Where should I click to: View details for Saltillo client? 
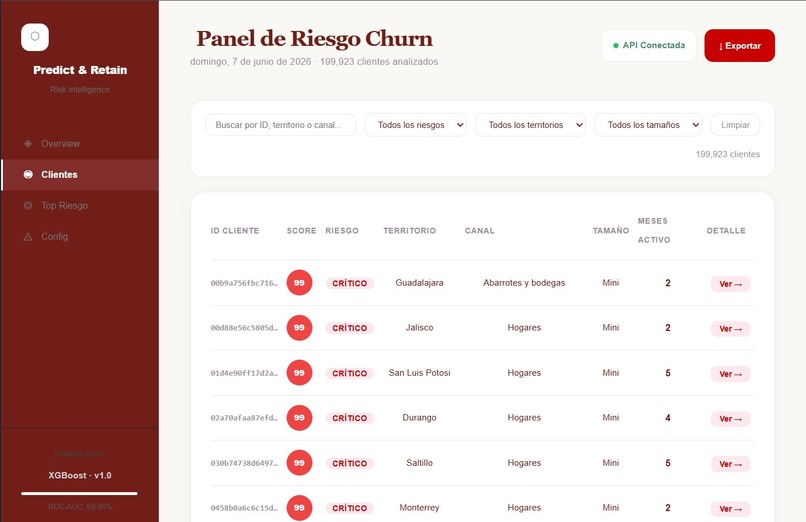pyautogui.click(x=730, y=464)
